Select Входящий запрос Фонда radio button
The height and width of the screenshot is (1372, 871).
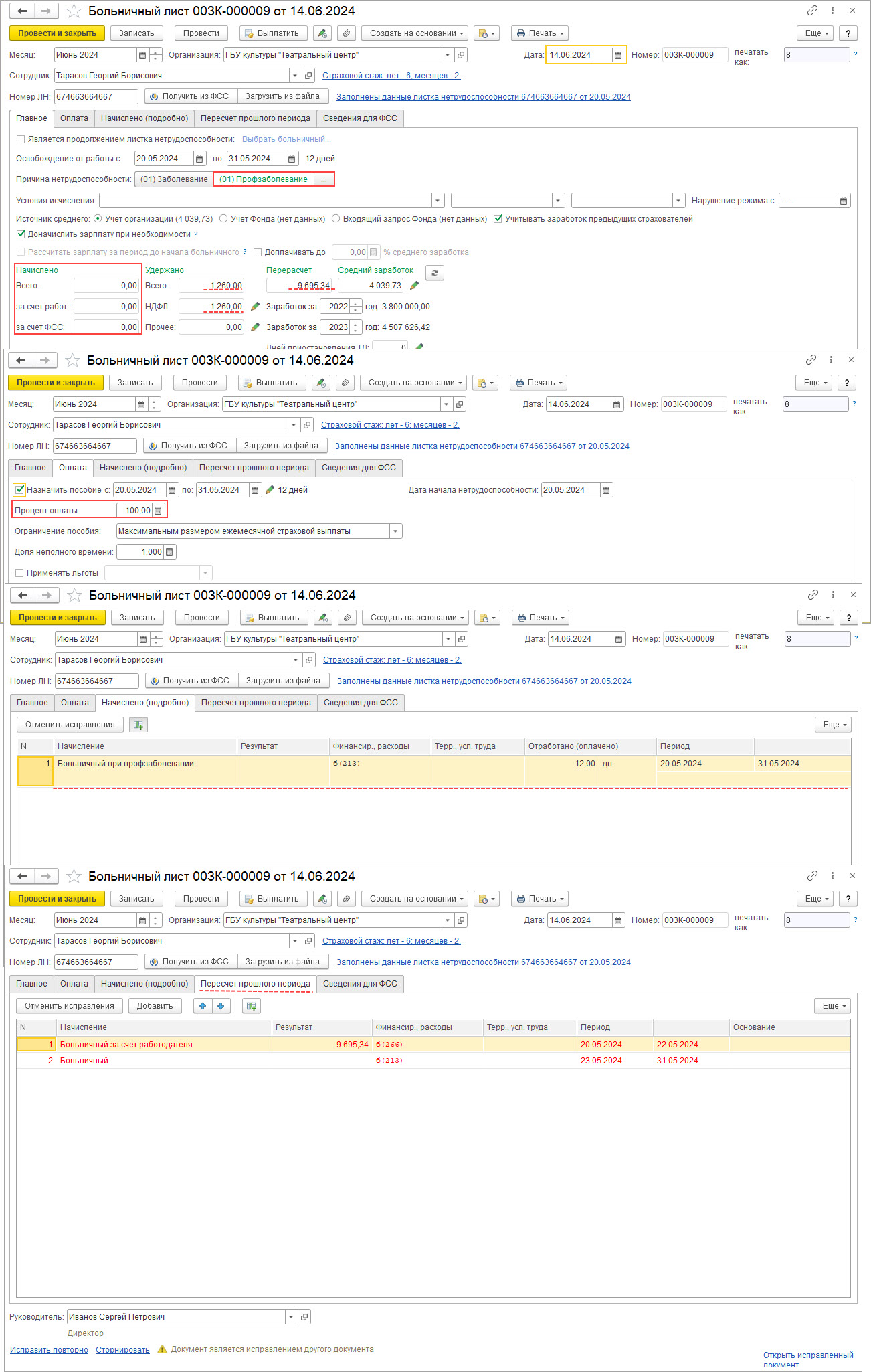(336, 219)
